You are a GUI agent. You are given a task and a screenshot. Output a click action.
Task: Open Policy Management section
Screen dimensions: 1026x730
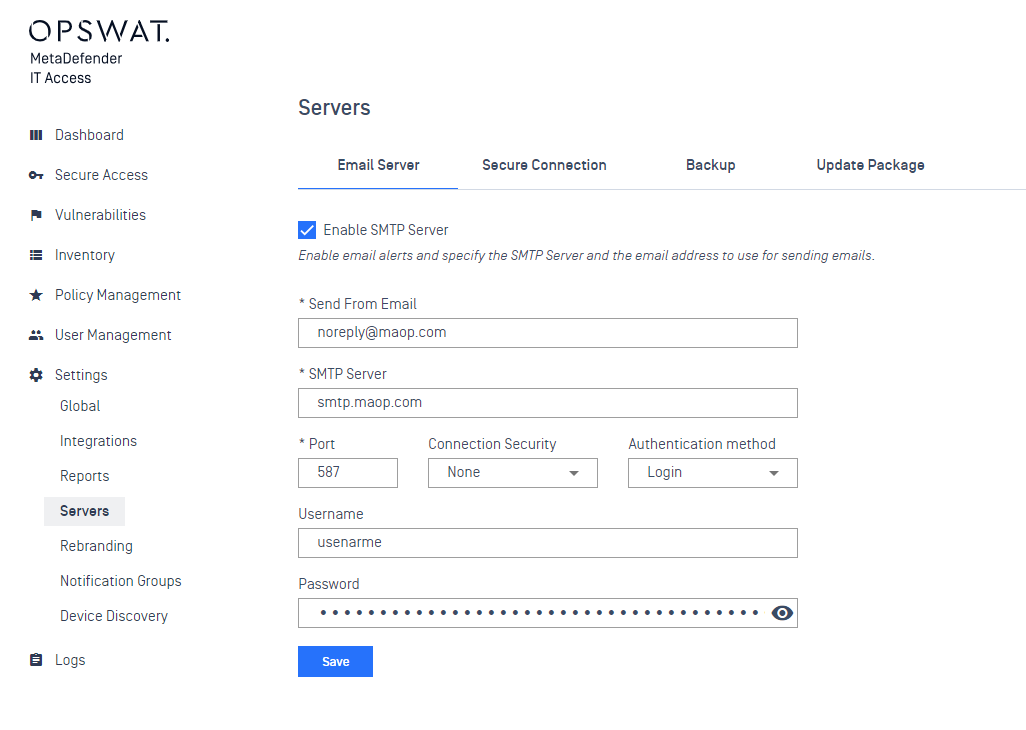click(118, 295)
